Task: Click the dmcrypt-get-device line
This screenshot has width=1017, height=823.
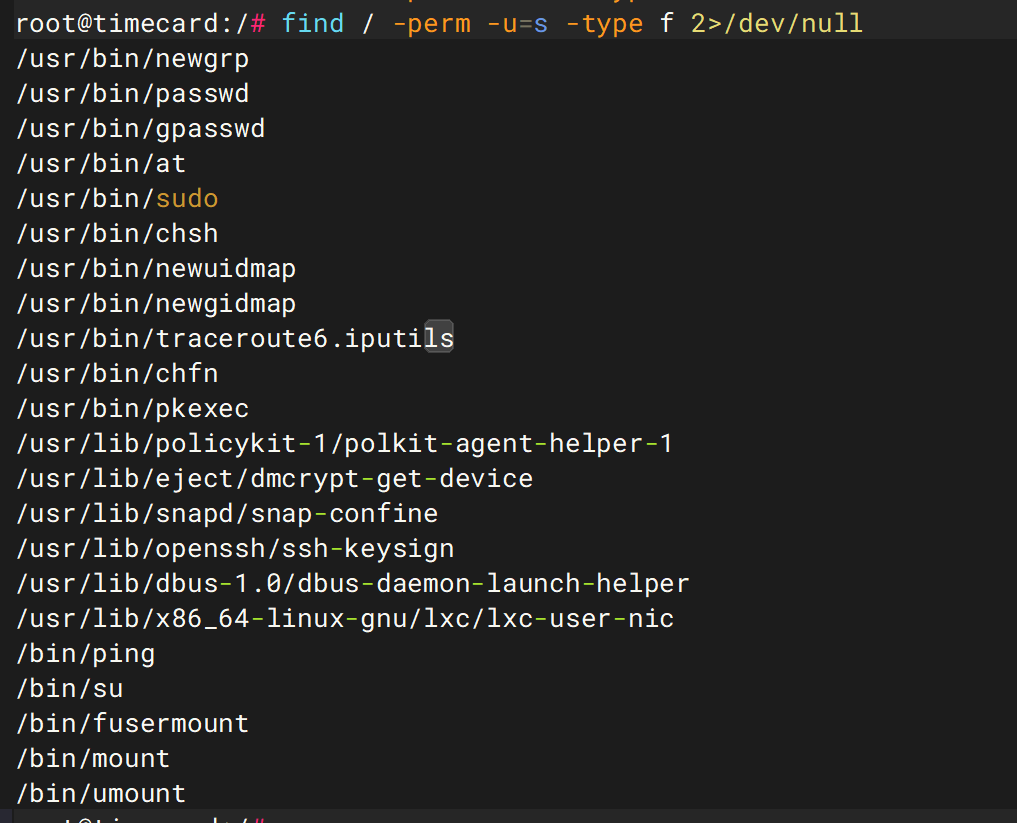Action: click(x=274, y=479)
